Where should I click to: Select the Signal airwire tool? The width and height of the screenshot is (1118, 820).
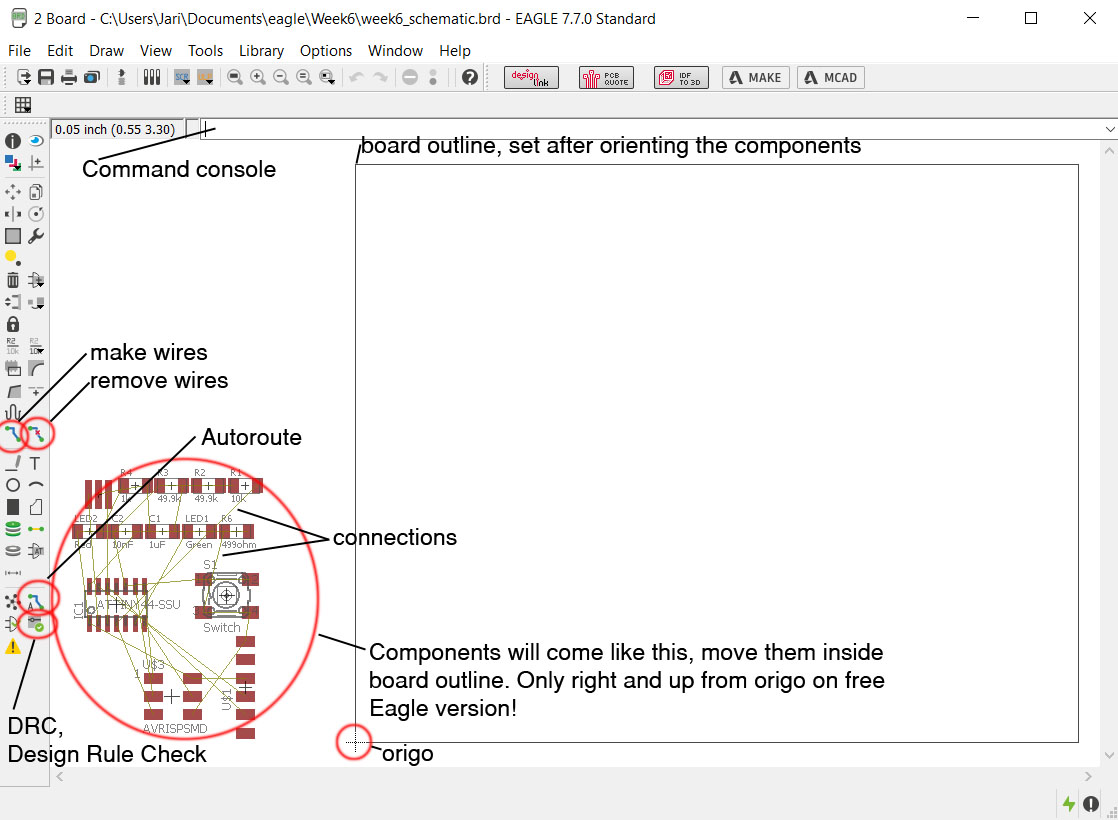pos(36,529)
